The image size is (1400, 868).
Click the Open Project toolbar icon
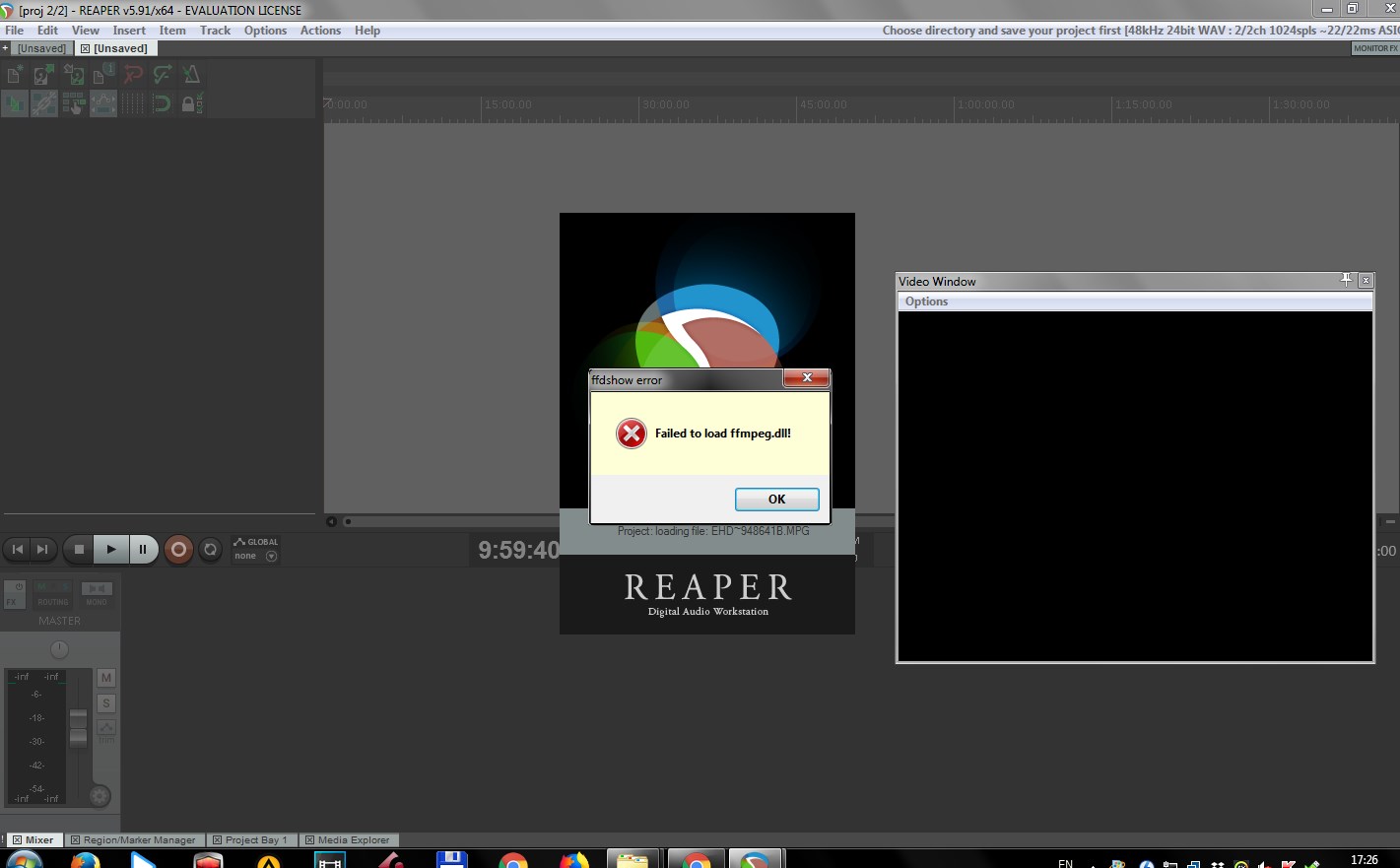tap(43, 74)
